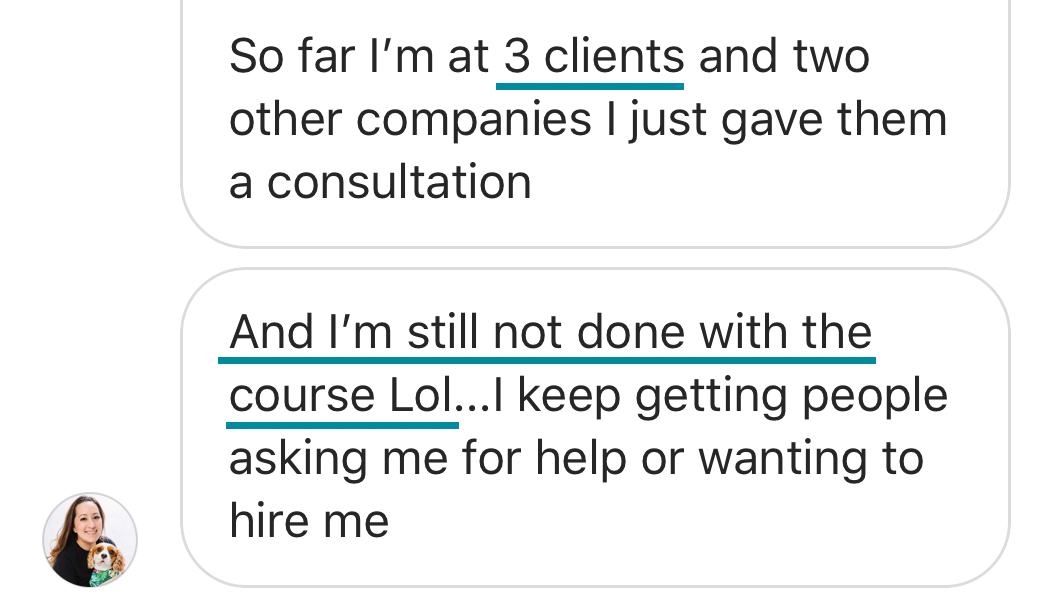
Task: Tap "a" before consultation in first bubble
Action: pyautogui.click(x=241, y=184)
